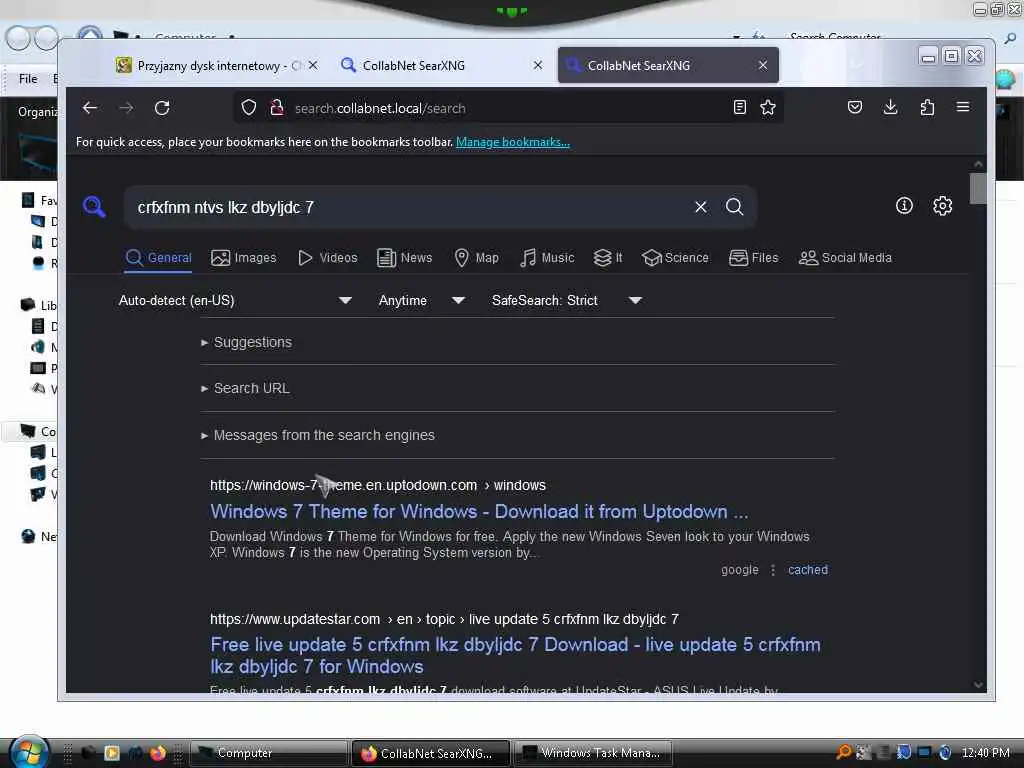Click the system tray clock 12:40 PM
Screen dimensions: 1024x768
(985, 753)
